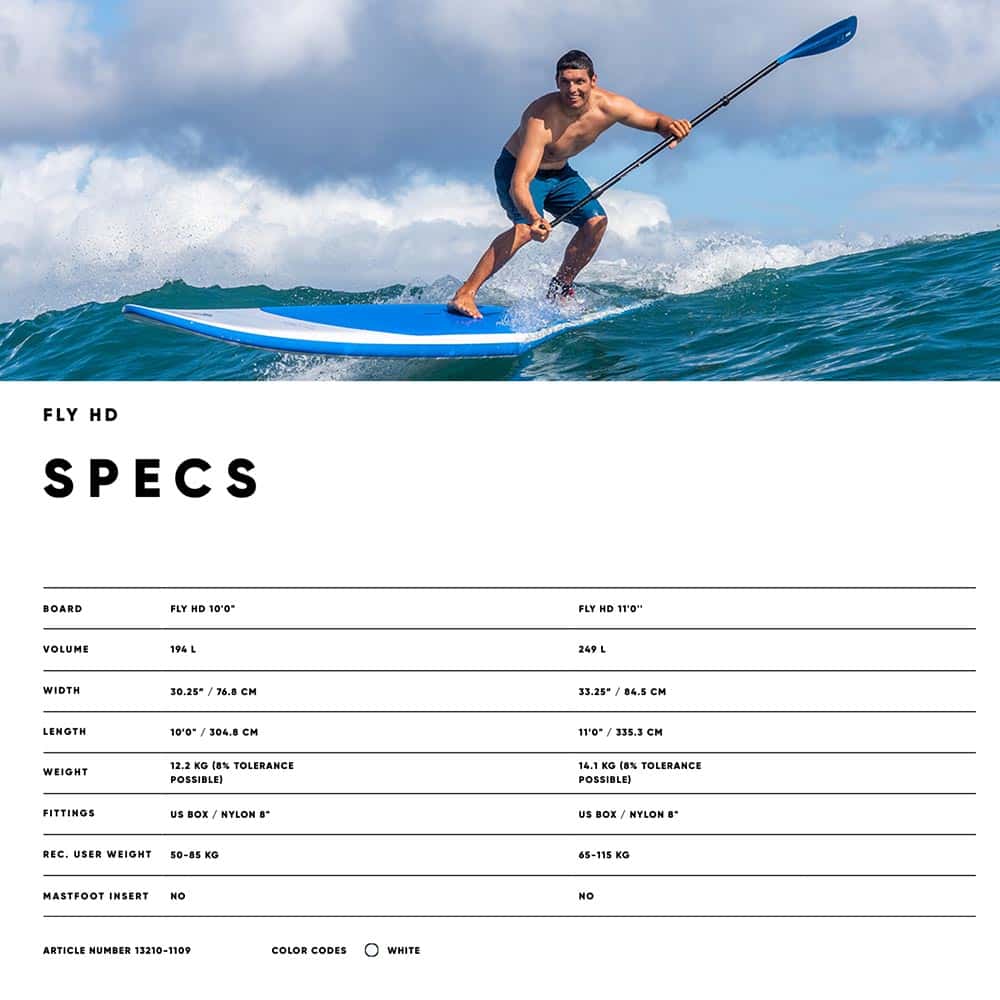The width and height of the screenshot is (1000, 1000).
Task: Click the Mastfoot Insert row label
Action: (96, 896)
